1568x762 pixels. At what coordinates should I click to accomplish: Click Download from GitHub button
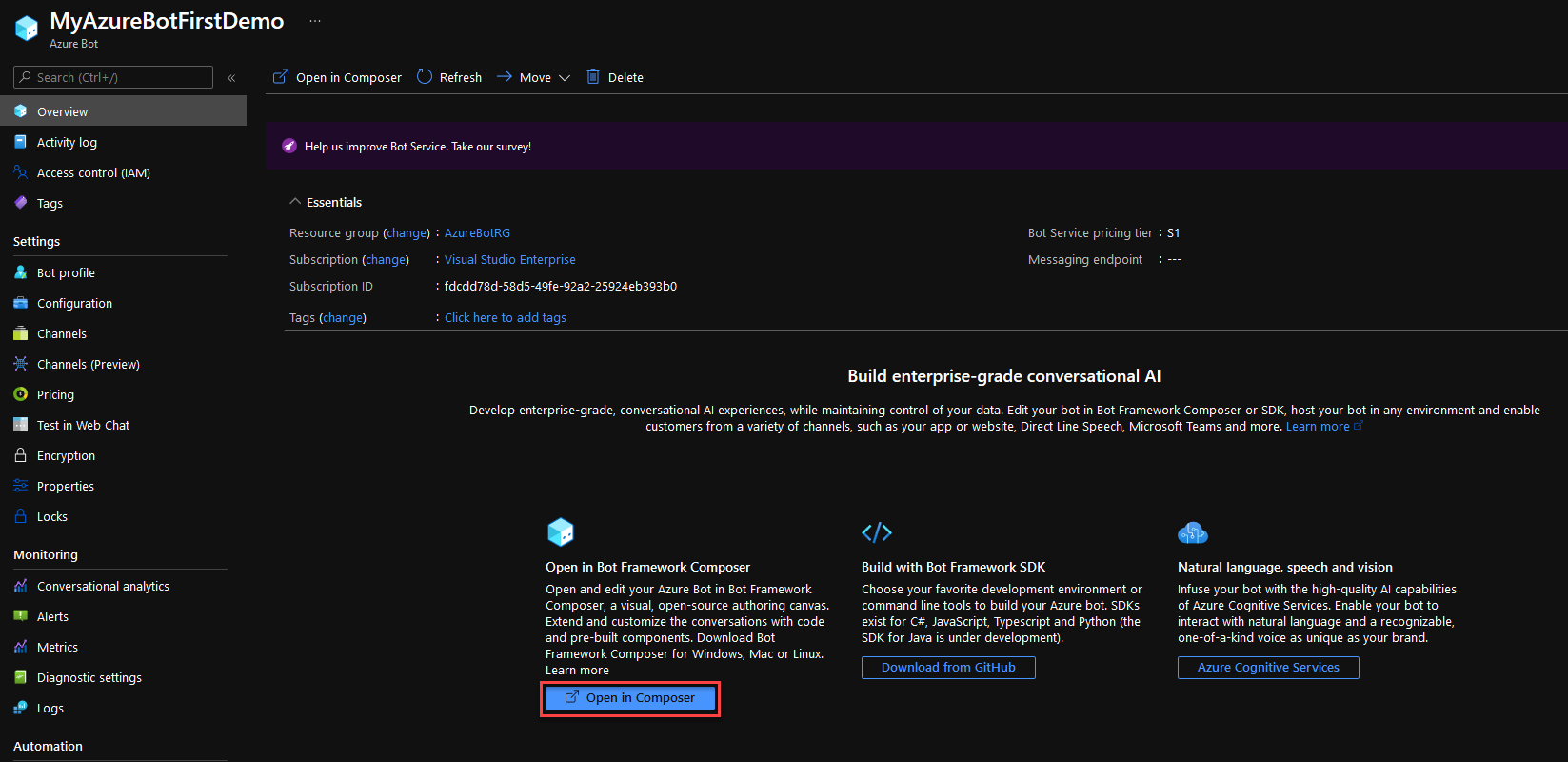(x=948, y=668)
